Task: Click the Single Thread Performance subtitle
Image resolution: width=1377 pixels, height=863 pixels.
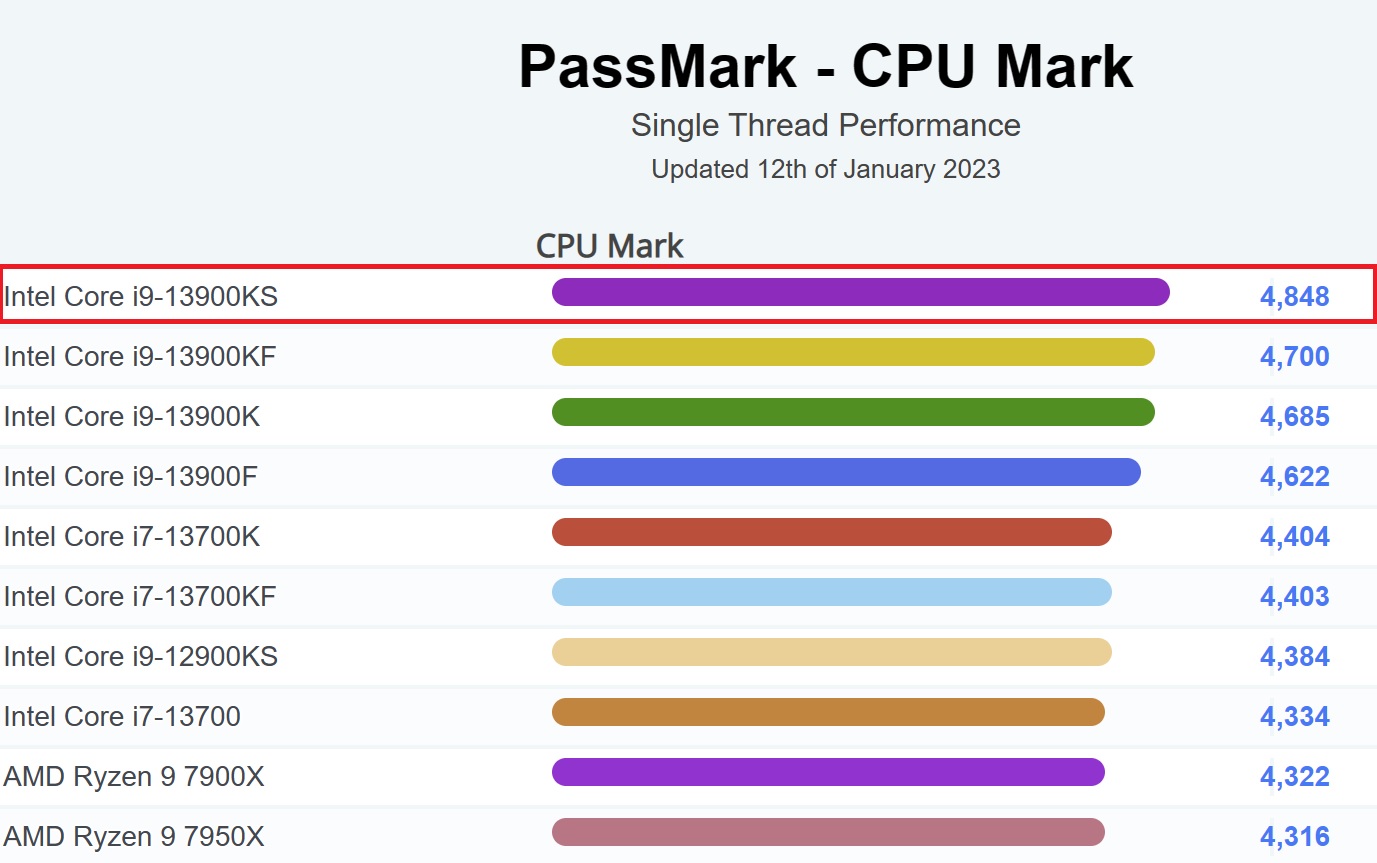Action: point(826,126)
